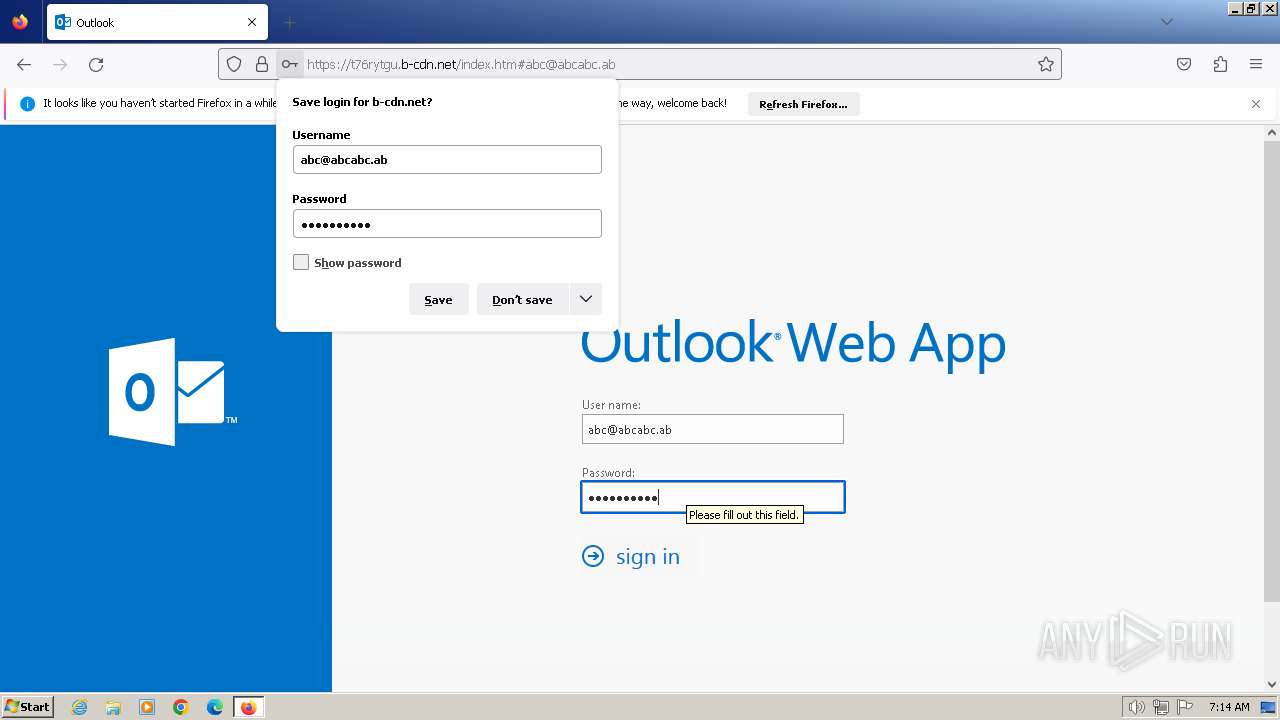
Task: Open the list all tabs chevron
Action: pyautogui.click(x=1167, y=22)
